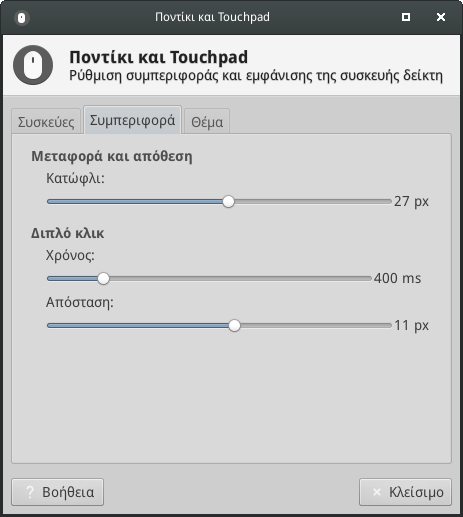Click the X icon on Κλείσιμο button
463x517 pixels.
click(x=377, y=492)
